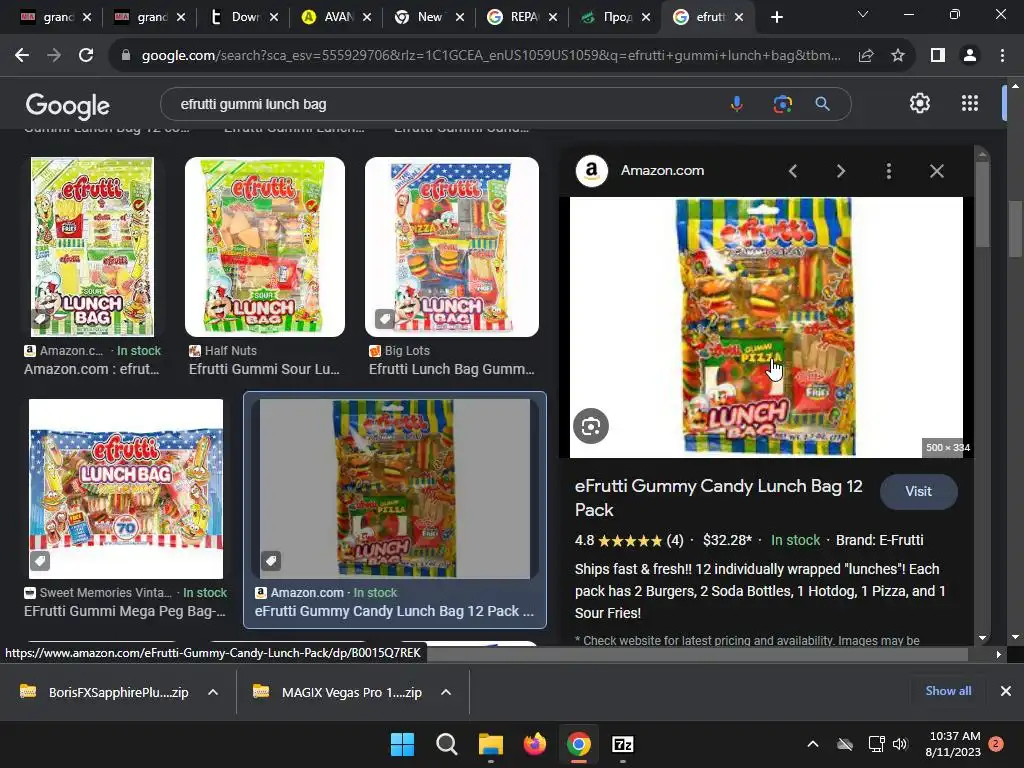The height and width of the screenshot is (768, 1024).
Task: Bookmark this page with the star icon
Action: (898, 56)
